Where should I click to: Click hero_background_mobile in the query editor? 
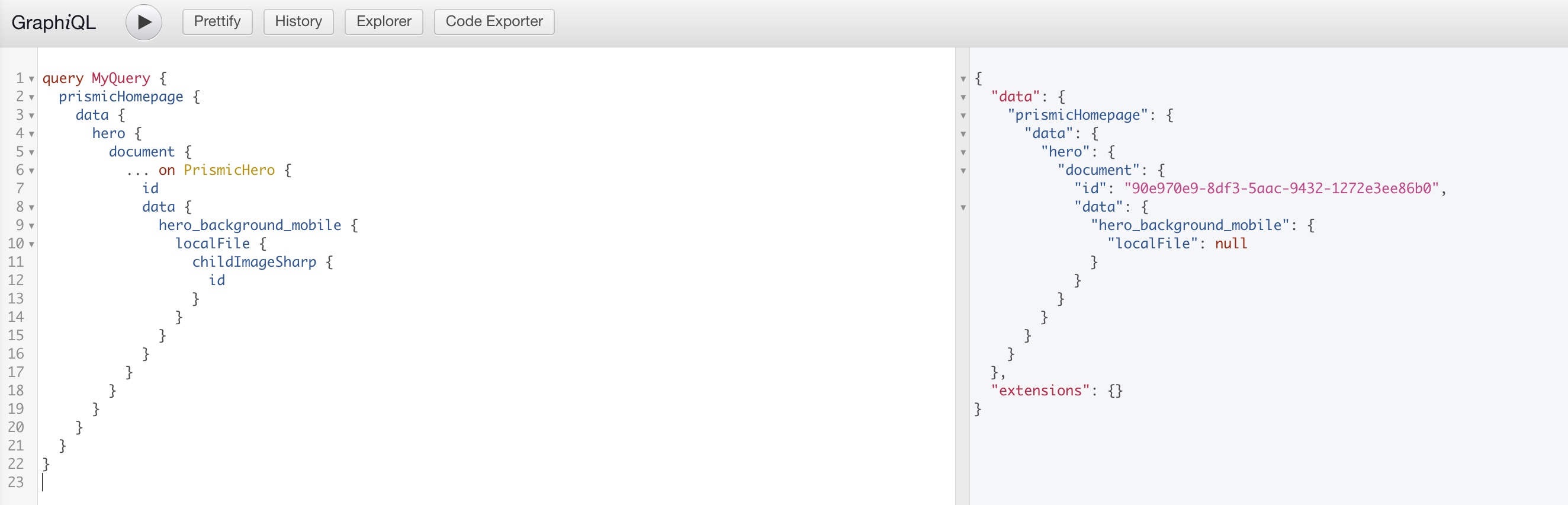[x=249, y=225]
